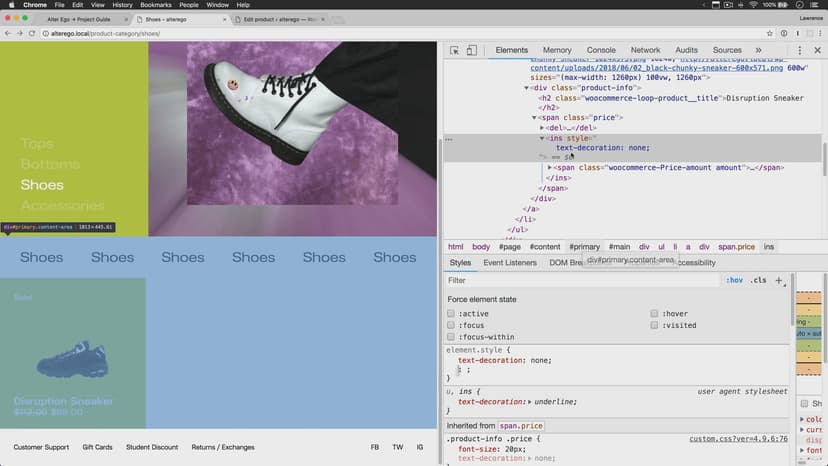Collapse the span class price node
Viewport: 828px width, 466px height.
(534, 118)
